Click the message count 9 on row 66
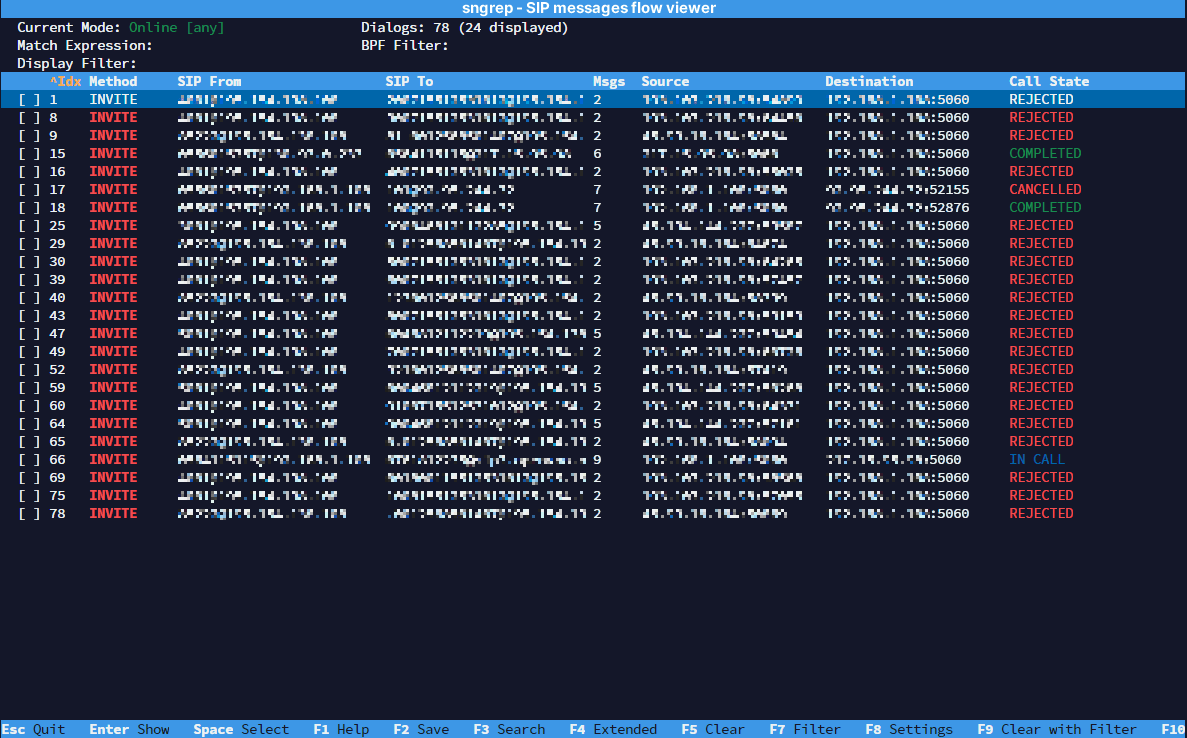 click(597, 460)
